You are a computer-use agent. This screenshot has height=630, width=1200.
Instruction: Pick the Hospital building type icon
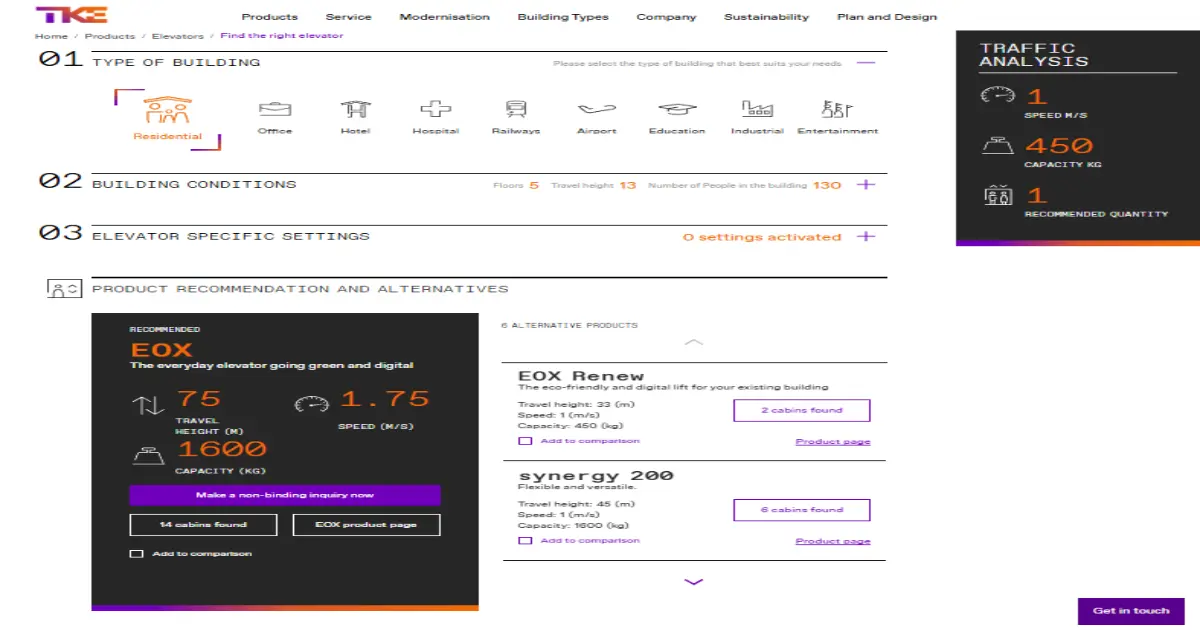[x=436, y=109]
